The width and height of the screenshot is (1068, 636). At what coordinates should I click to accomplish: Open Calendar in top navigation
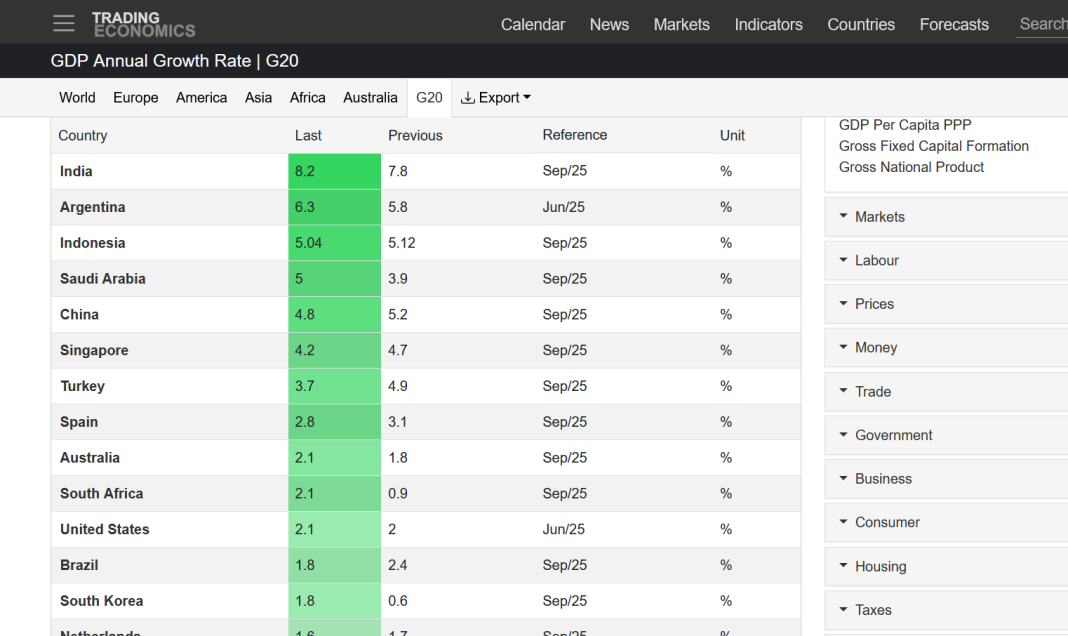tap(533, 25)
